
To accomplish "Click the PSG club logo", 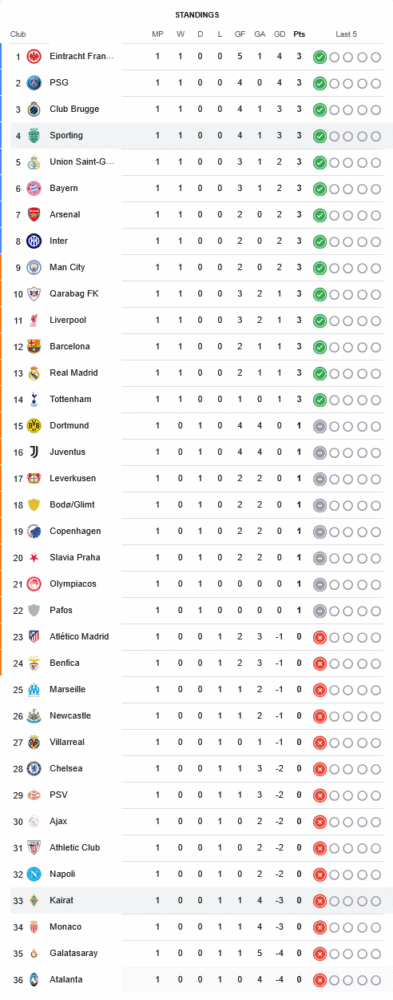I will 34,82.
